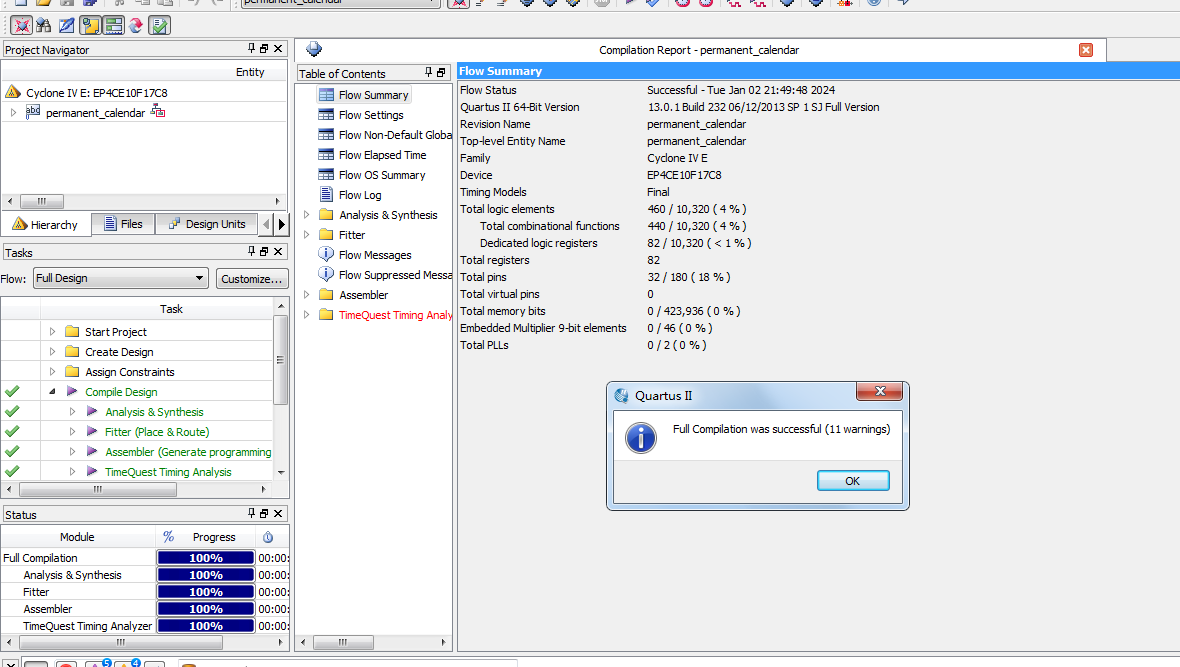Float the Table of Contents pane

[x=441, y=72]
